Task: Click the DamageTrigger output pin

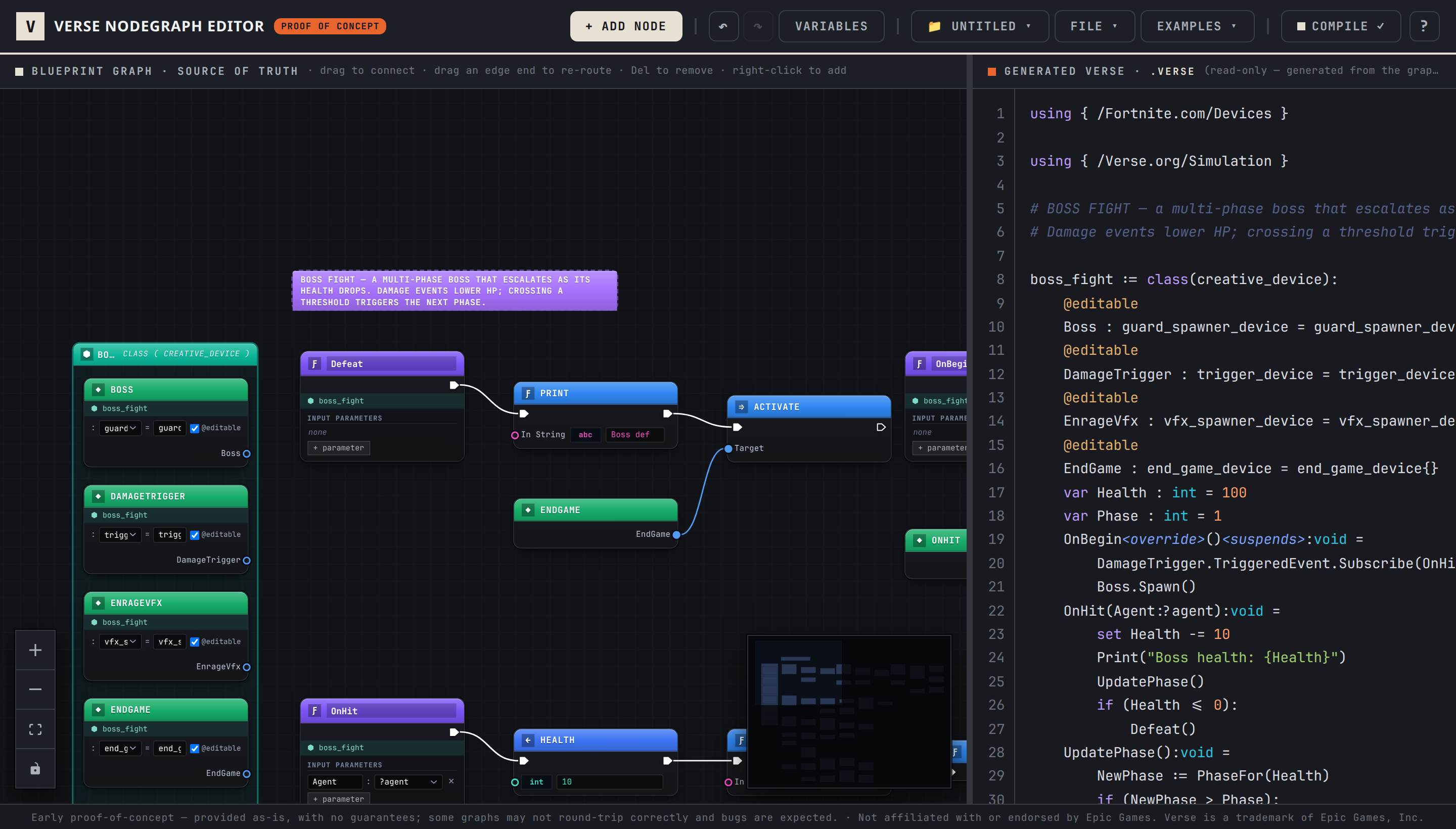Action: (247, 560)
